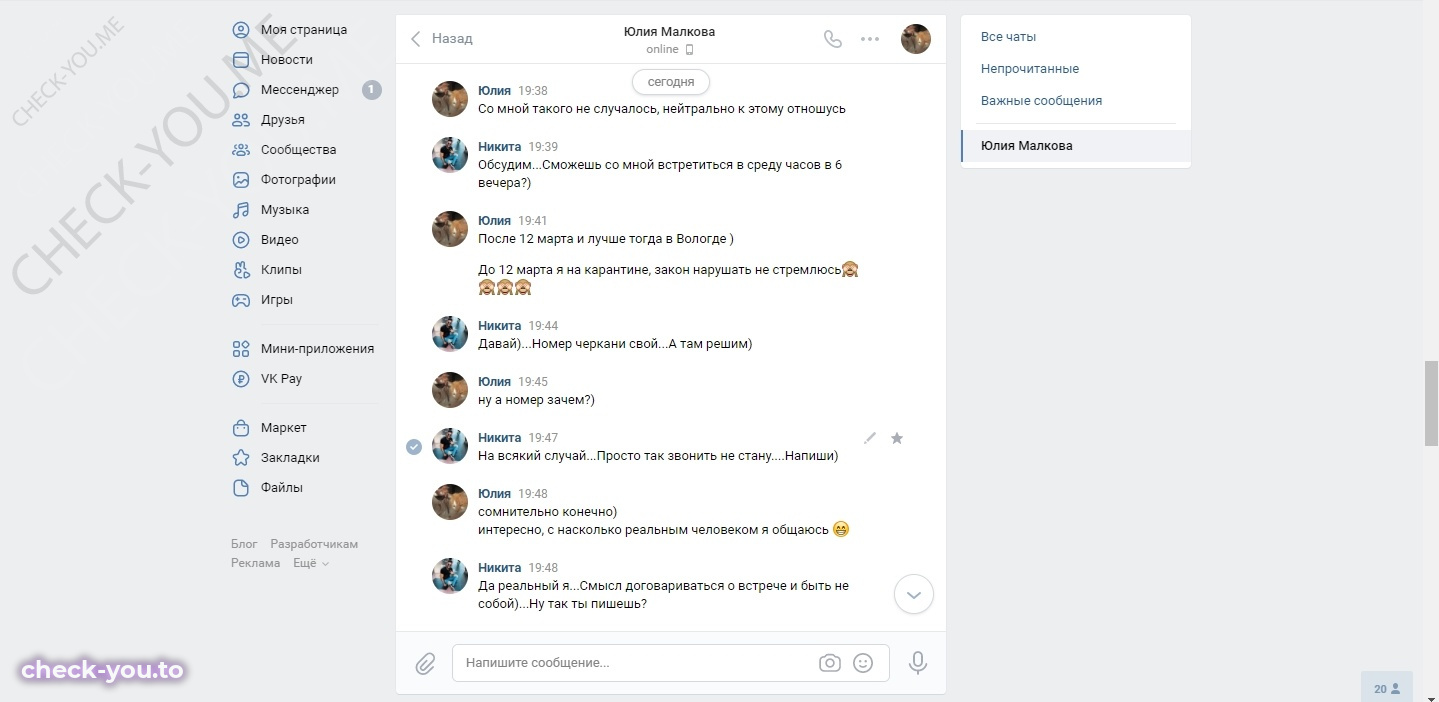1439x702 pixels.
Task: Open Никита name link at 19:44
Action: 500,326
